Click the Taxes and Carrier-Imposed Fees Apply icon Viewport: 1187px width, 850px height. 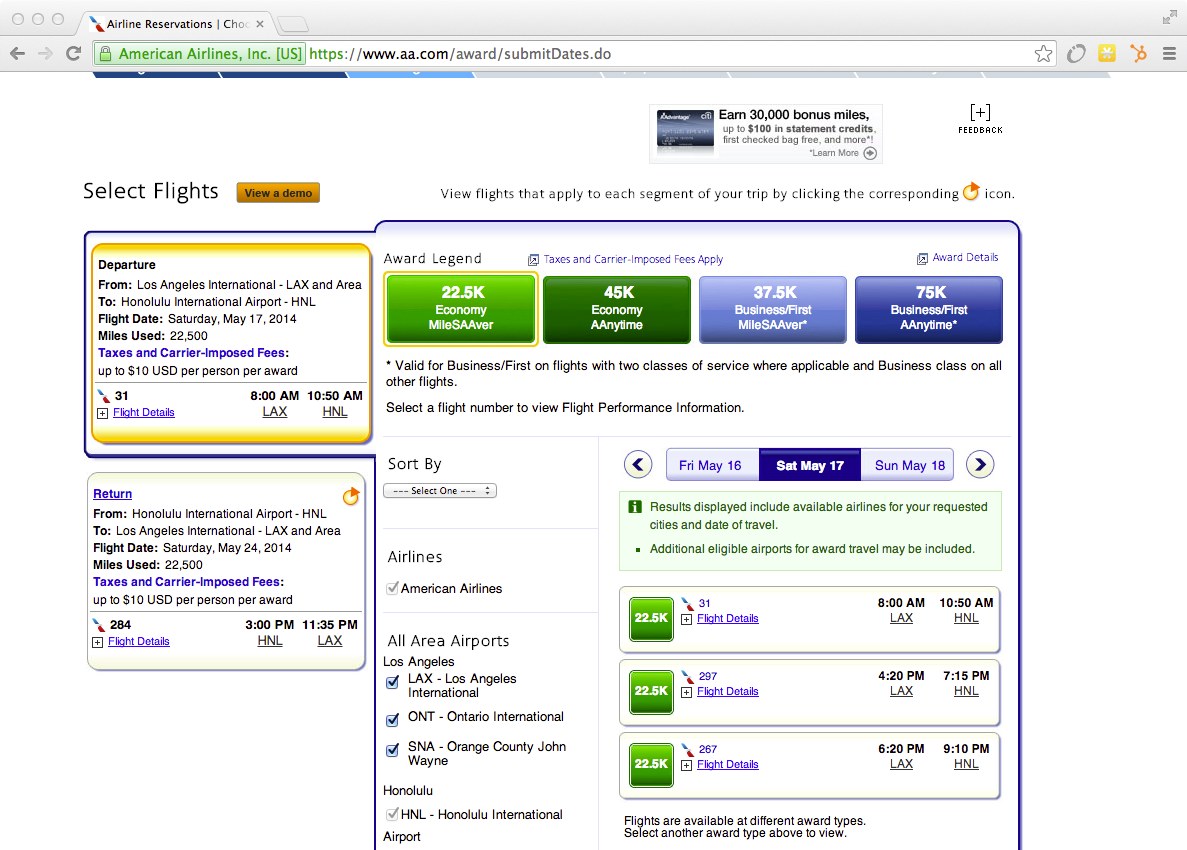pos(534,258)
